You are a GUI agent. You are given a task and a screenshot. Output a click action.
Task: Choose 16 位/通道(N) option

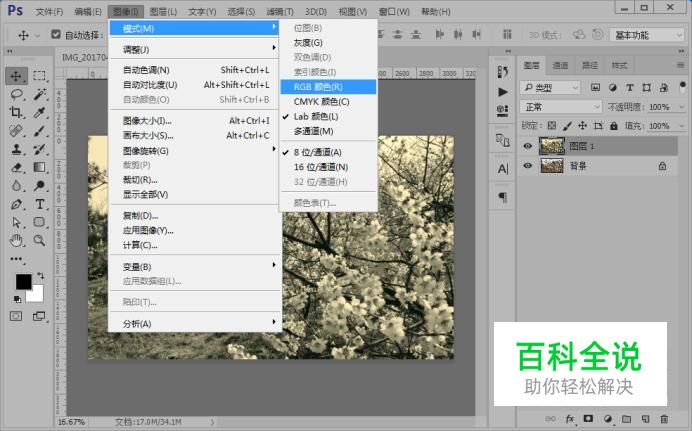(x=328, y=167)
